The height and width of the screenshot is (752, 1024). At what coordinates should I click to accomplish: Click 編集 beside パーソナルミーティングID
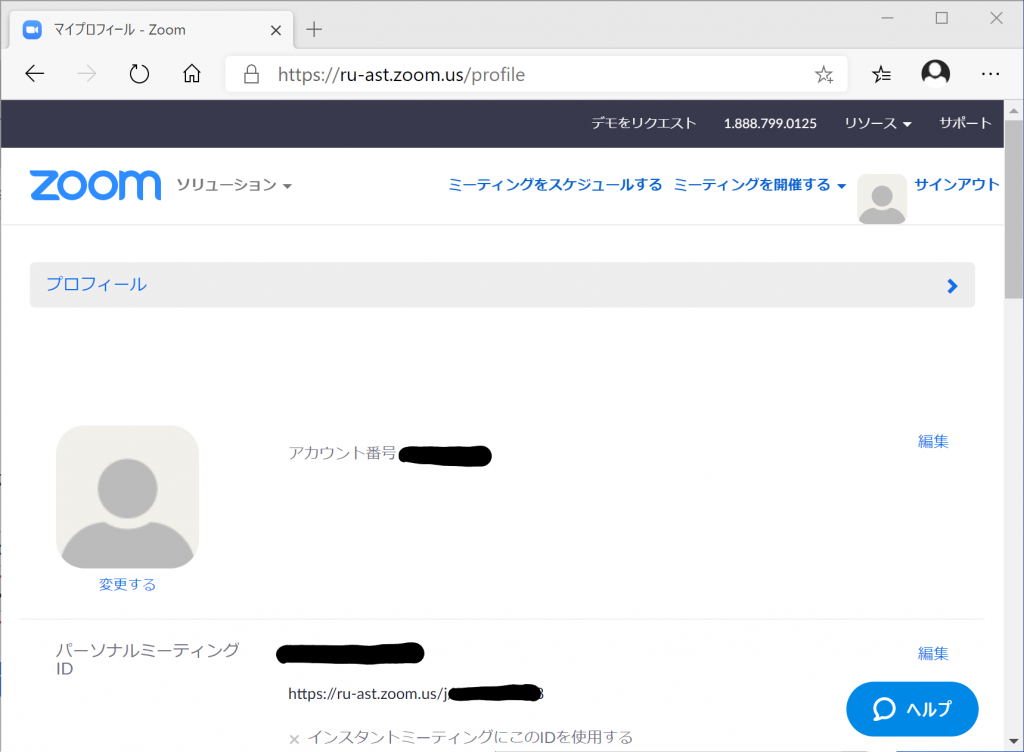[933, 653]
